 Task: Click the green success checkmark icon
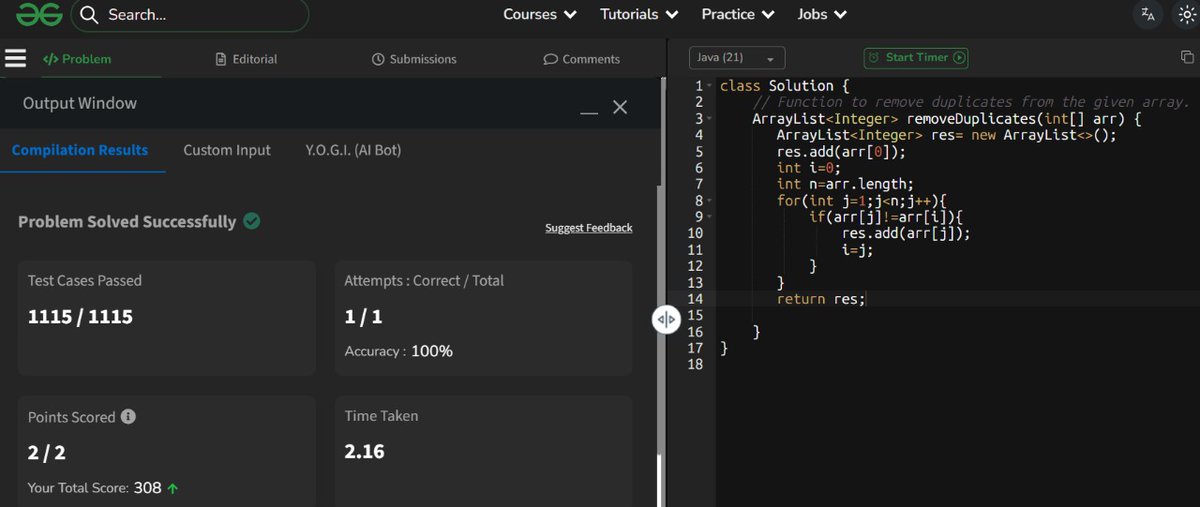(x=252, y=221)
